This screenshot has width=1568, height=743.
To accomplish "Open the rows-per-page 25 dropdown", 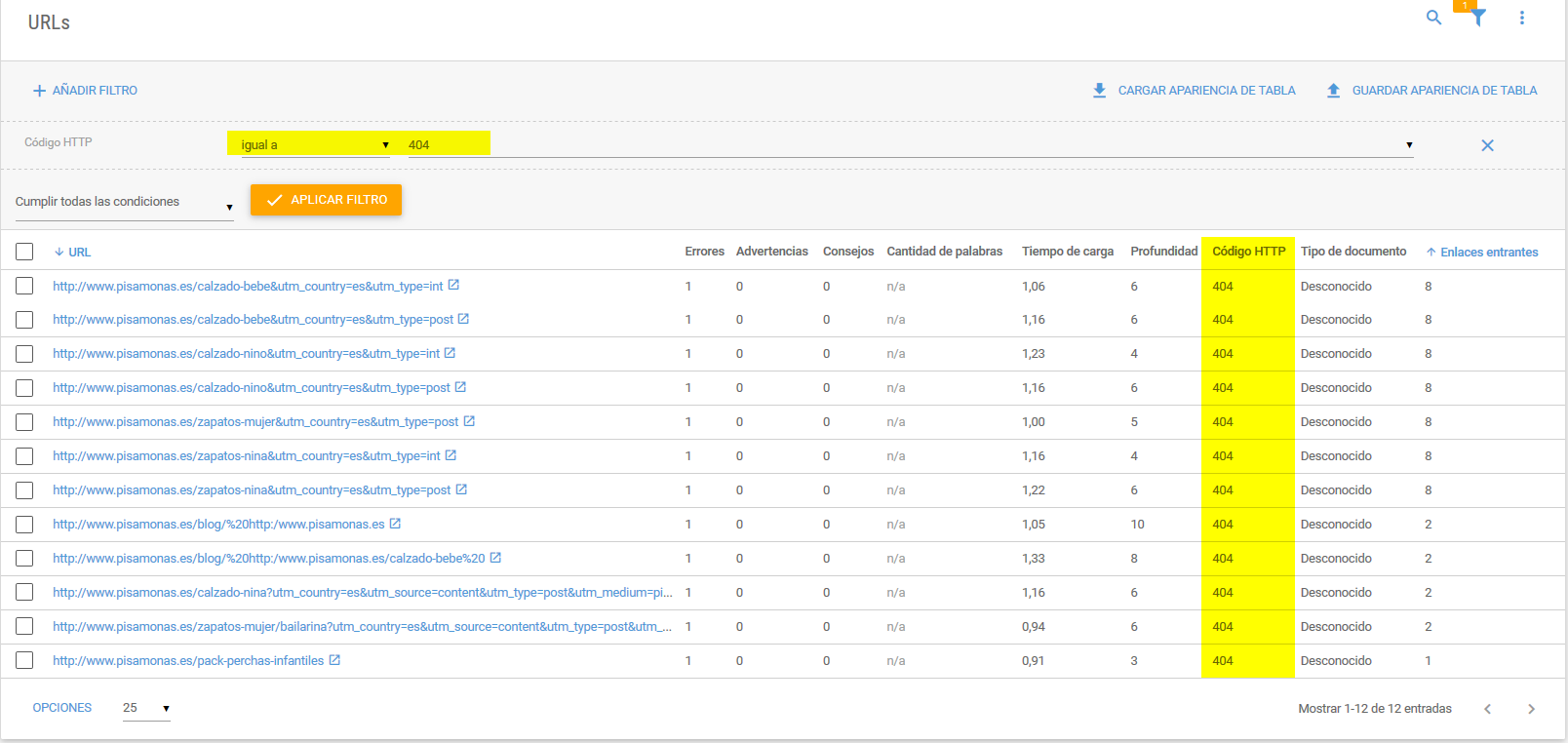I will [146, 708].
